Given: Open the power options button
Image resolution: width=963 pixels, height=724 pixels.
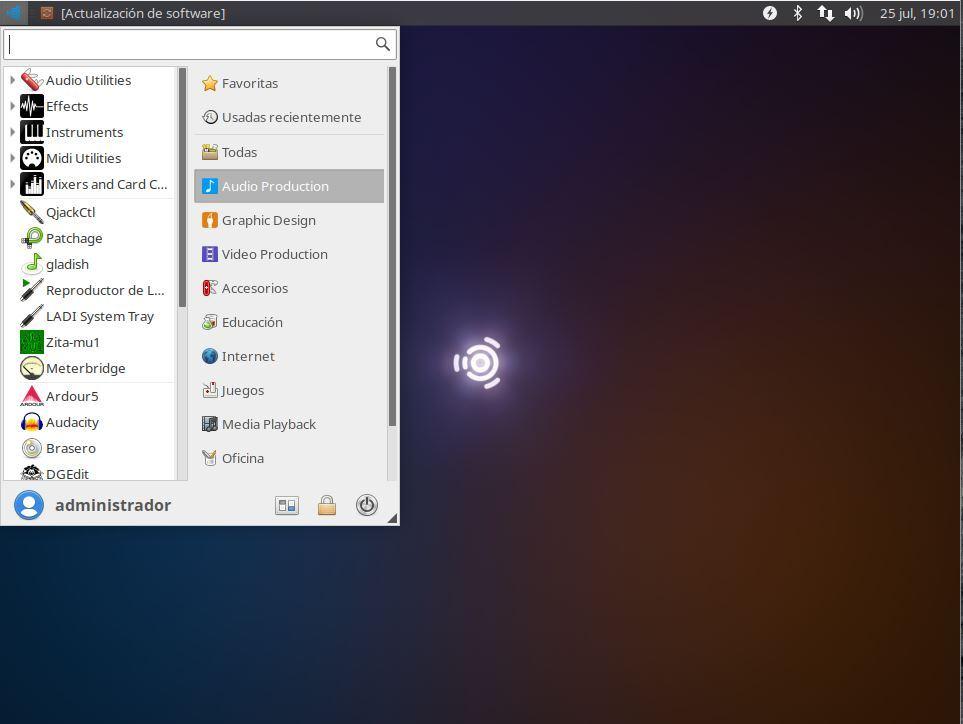Looking at the screenshot, I should pos(367,505).
